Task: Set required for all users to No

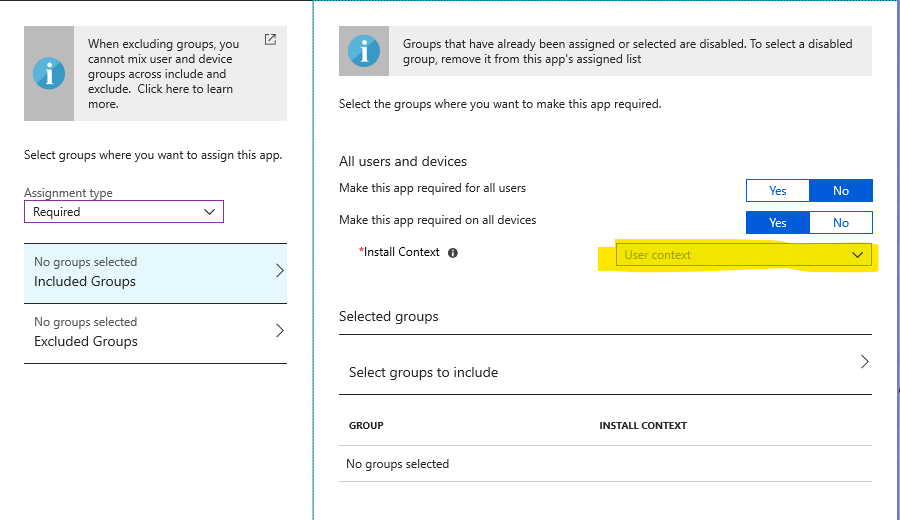Action: point(841,191)
